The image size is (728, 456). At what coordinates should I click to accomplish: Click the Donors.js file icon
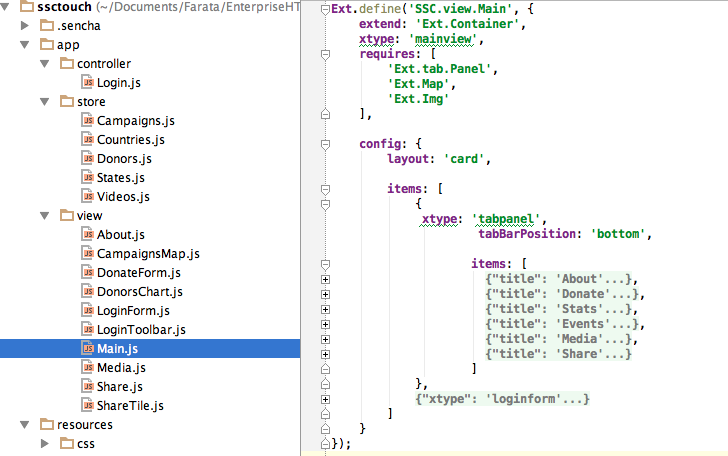click(88, 159)
